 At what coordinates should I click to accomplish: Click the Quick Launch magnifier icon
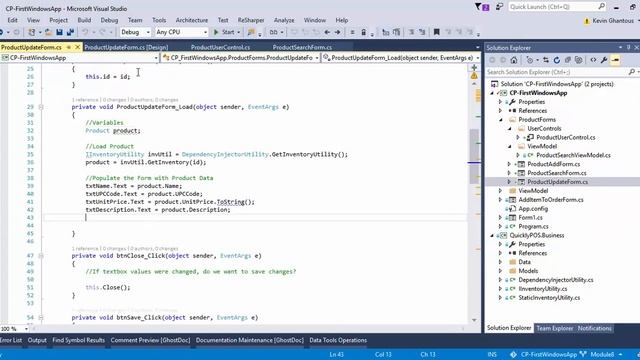[x=602, y=7]
